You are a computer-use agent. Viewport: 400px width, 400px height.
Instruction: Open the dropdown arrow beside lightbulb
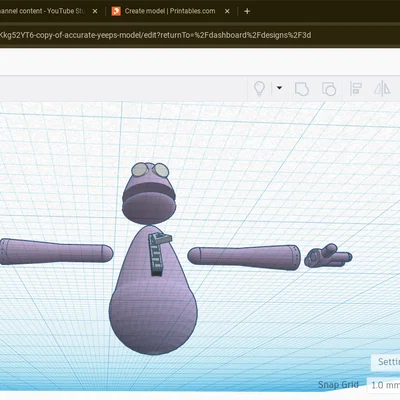pyautogui.click(x=279, y=88)
